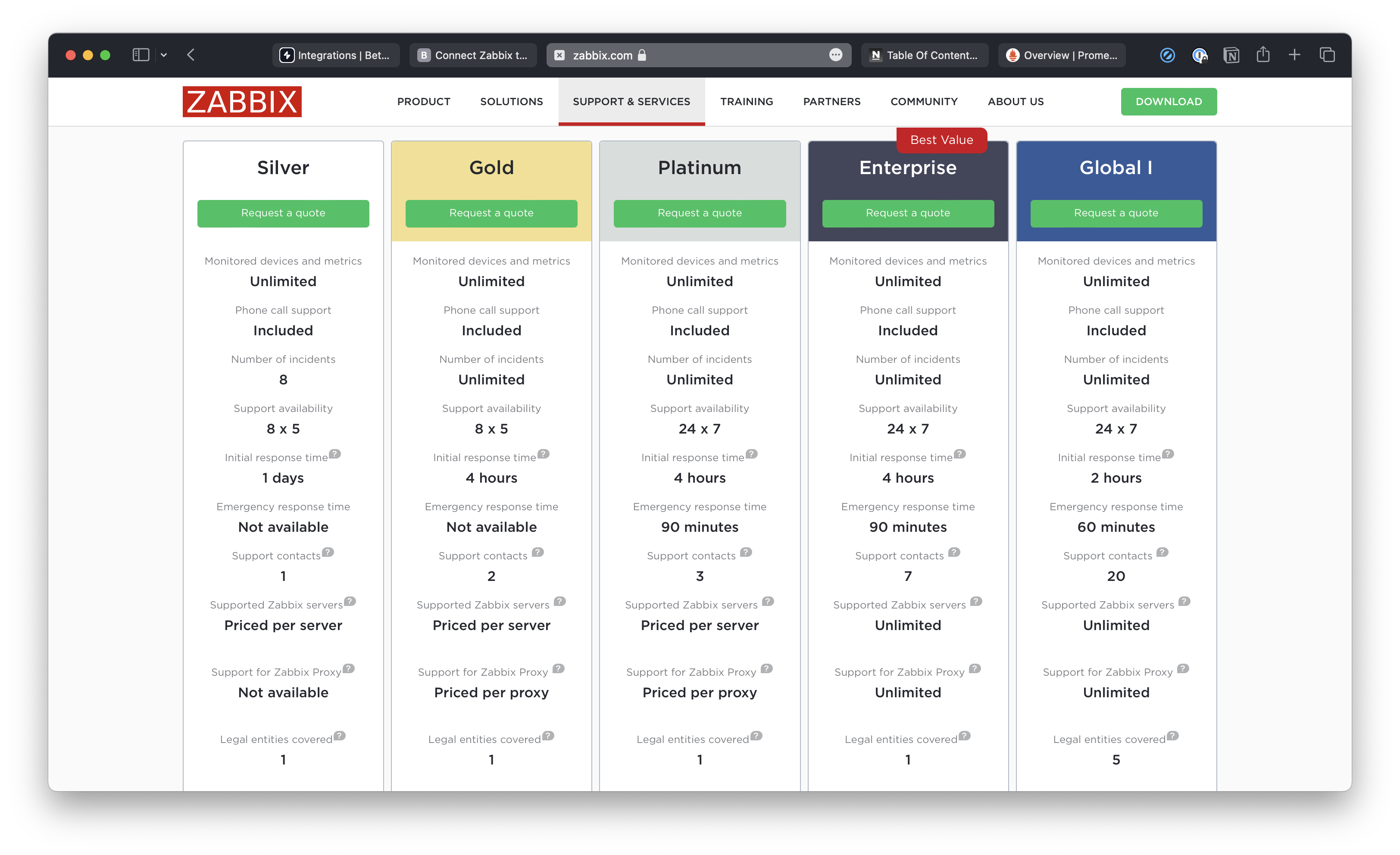Click the Platinum Initial response time help icon

pyautogui.click(x=752, y=453)
